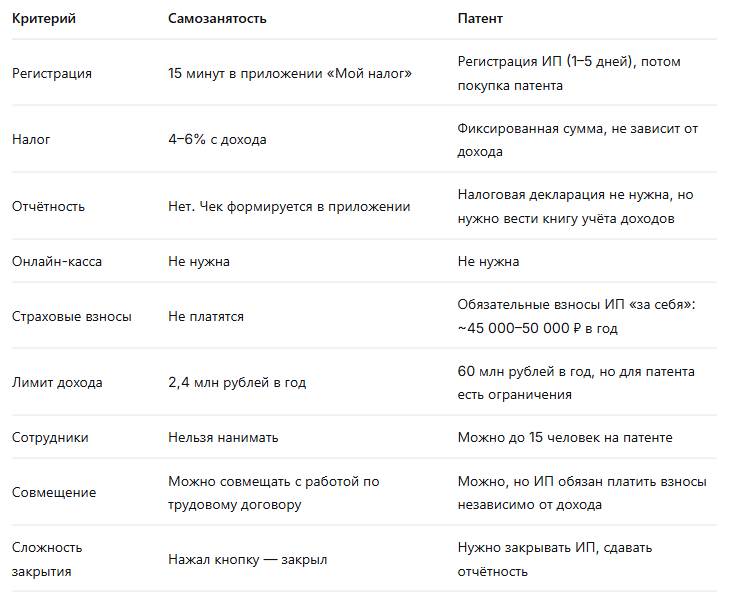Select the Лимит дохода row label

(57, 383)
